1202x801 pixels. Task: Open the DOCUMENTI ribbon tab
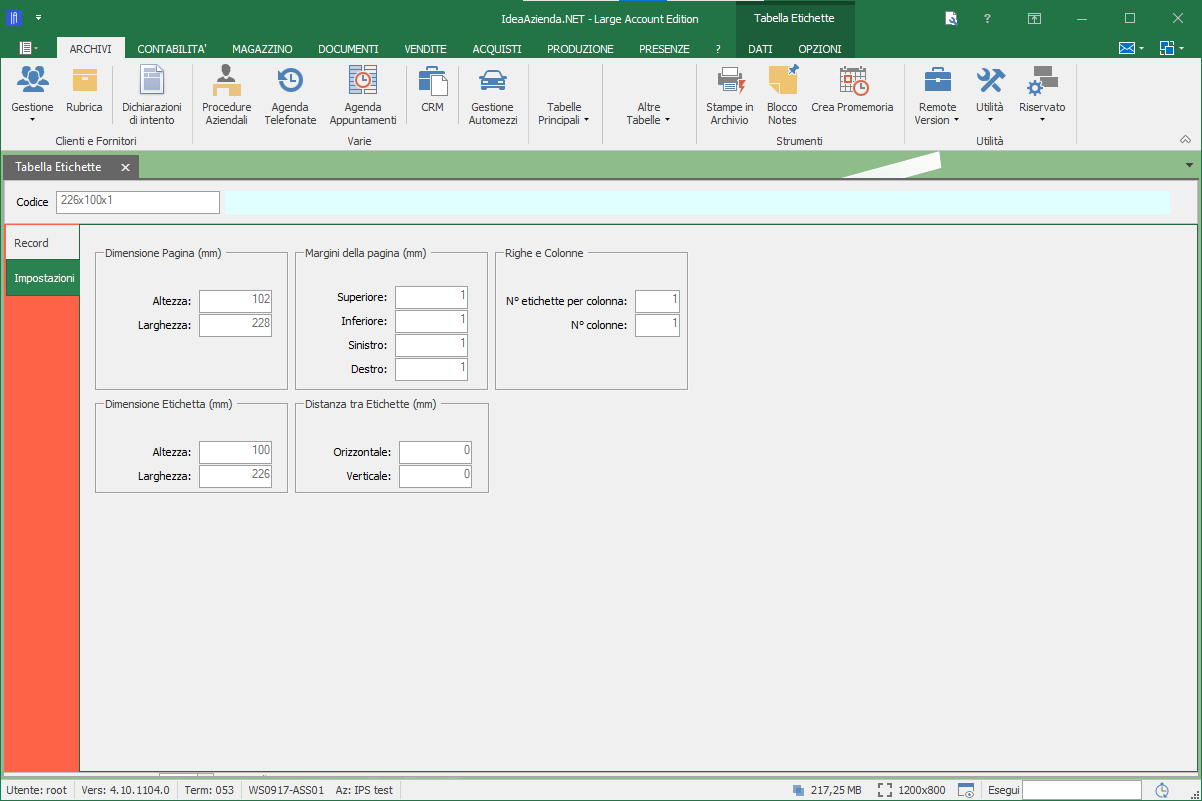[348, 48]
